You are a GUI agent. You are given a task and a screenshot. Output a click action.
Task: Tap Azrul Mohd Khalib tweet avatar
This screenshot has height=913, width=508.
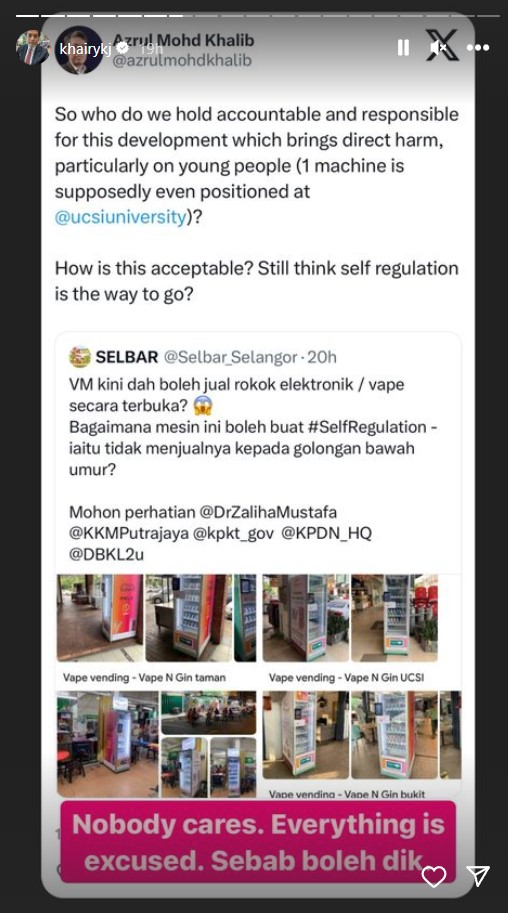coord(79,50)
